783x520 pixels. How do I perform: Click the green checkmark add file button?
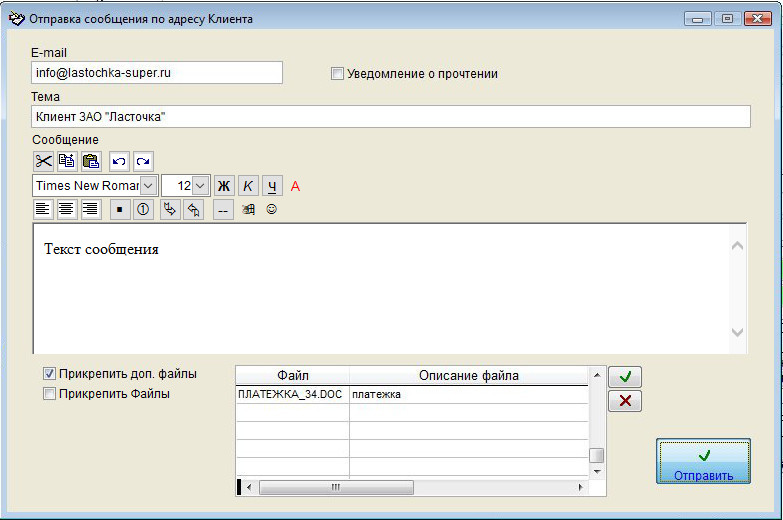(625, 377)
